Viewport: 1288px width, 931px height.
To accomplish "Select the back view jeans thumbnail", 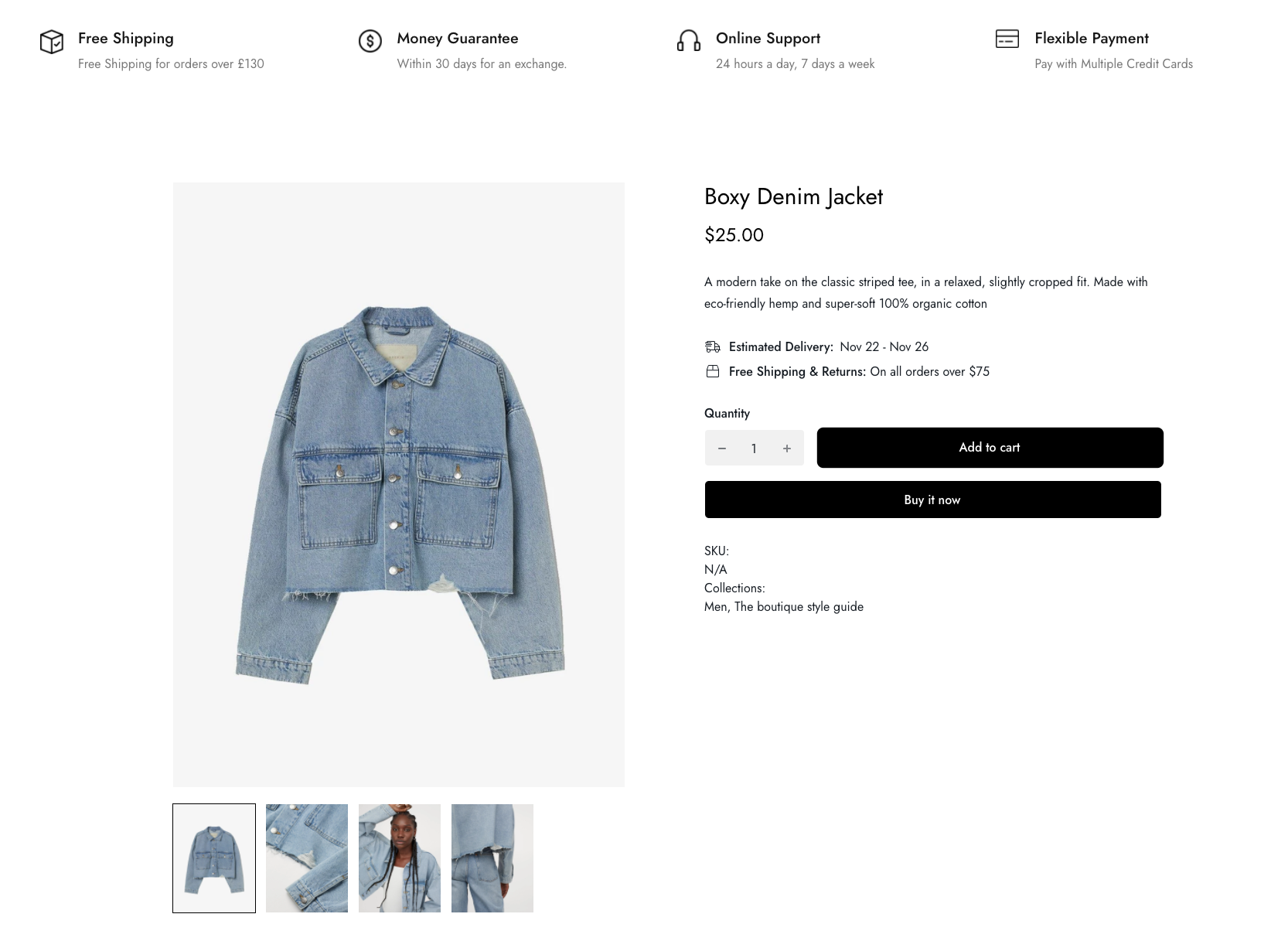I will pyautogui.click(x=492, y=858).
